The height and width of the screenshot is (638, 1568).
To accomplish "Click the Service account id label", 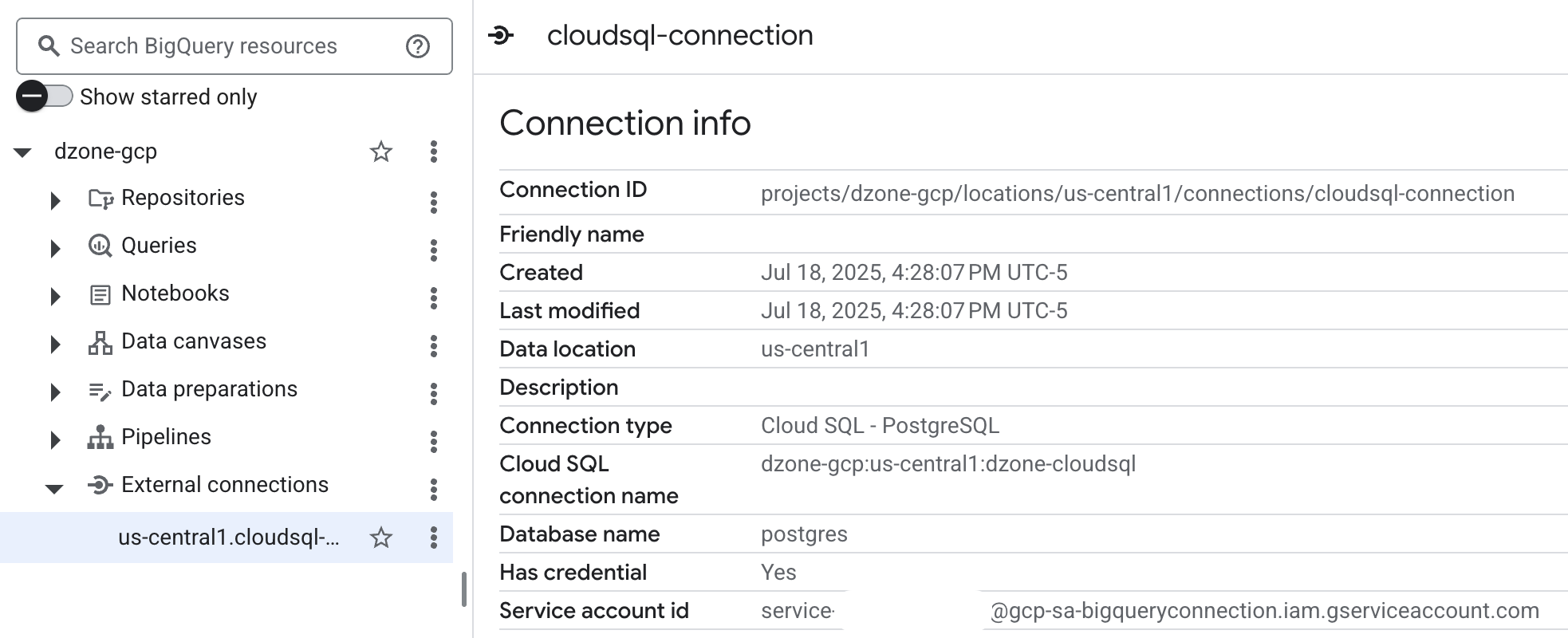I will point(594,611).
